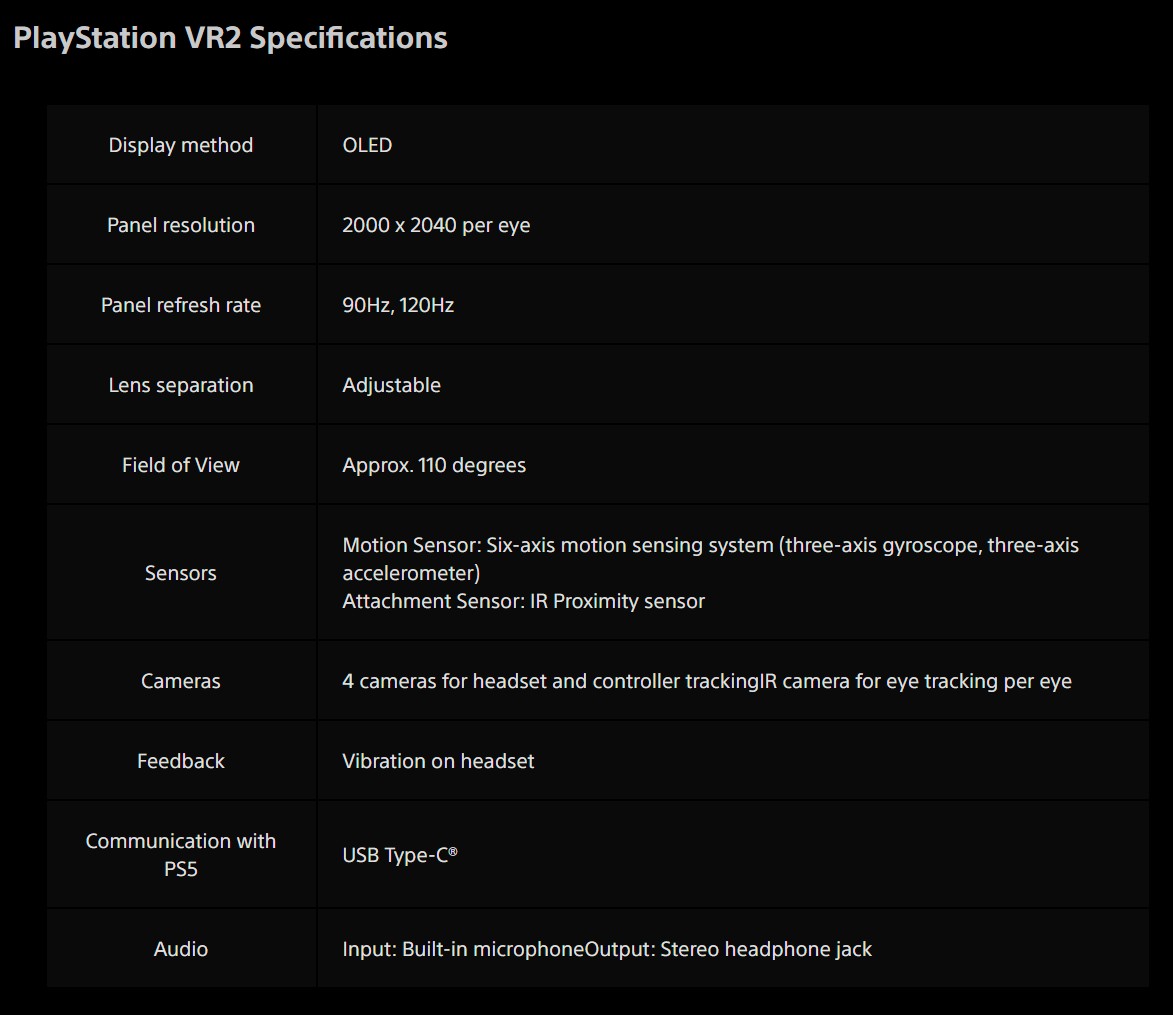Click the 4 cameras tracking description
The image size is (1173, 1015).
pyautogui.click(x=707, y=681)
